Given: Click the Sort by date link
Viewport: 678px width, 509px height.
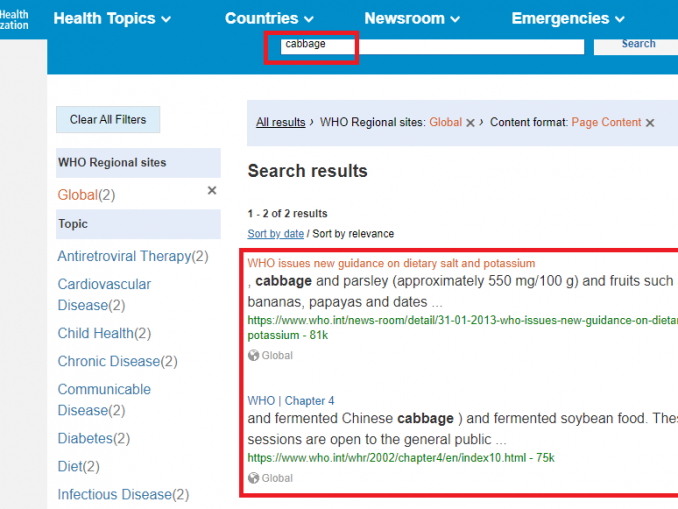Looking at the screenshot, I should coord(275,234).
